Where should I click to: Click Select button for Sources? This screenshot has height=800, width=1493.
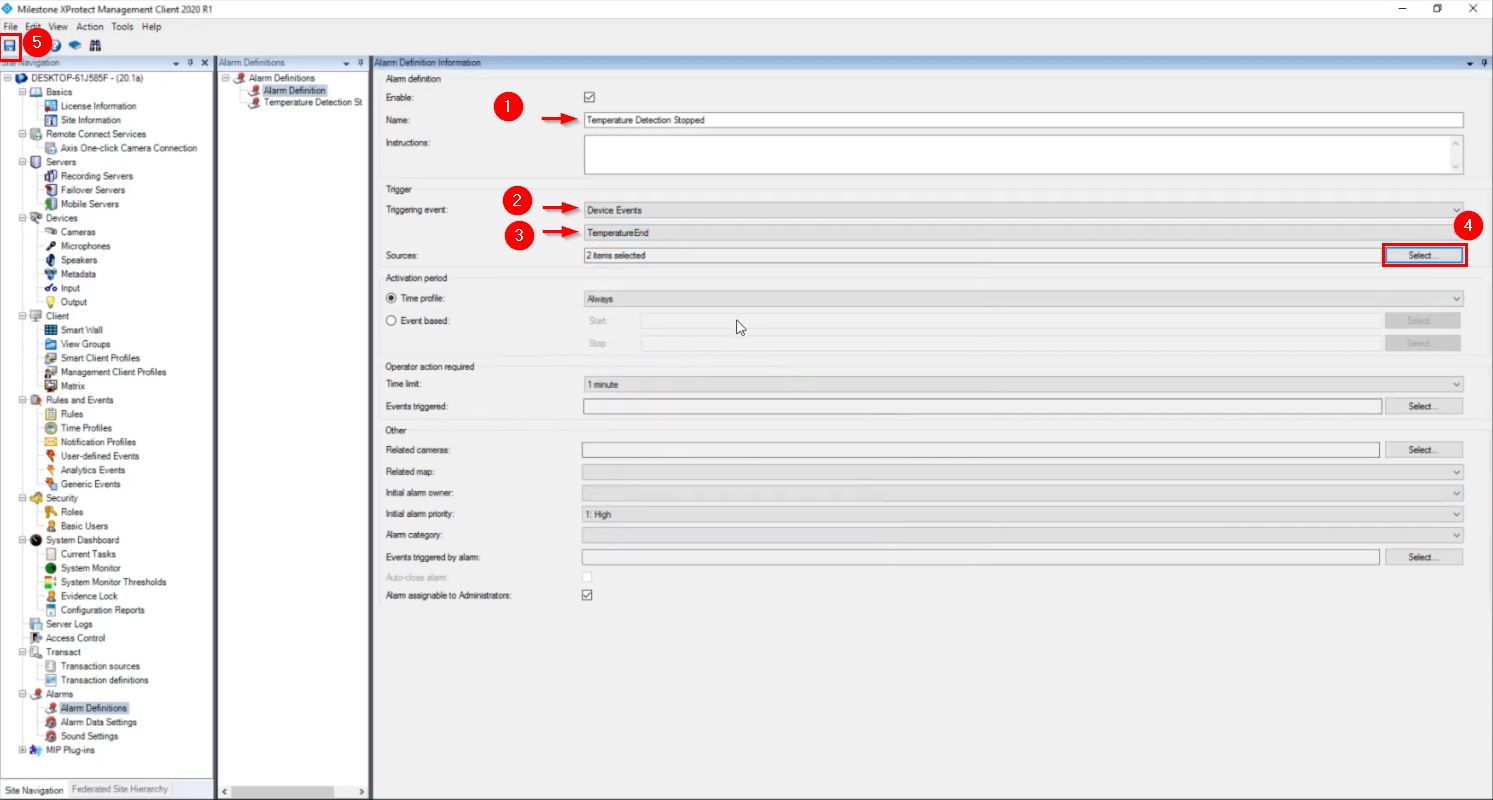coord(1424,256)
